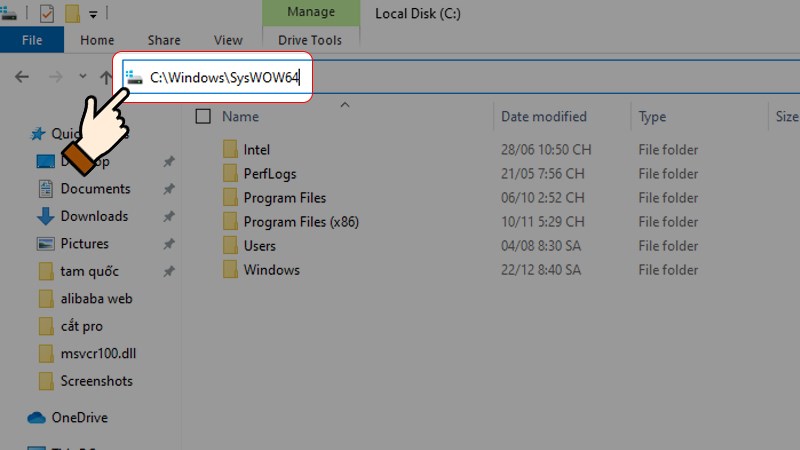
Task: Sort by the Date modified column header
Action: click(543, 117)
